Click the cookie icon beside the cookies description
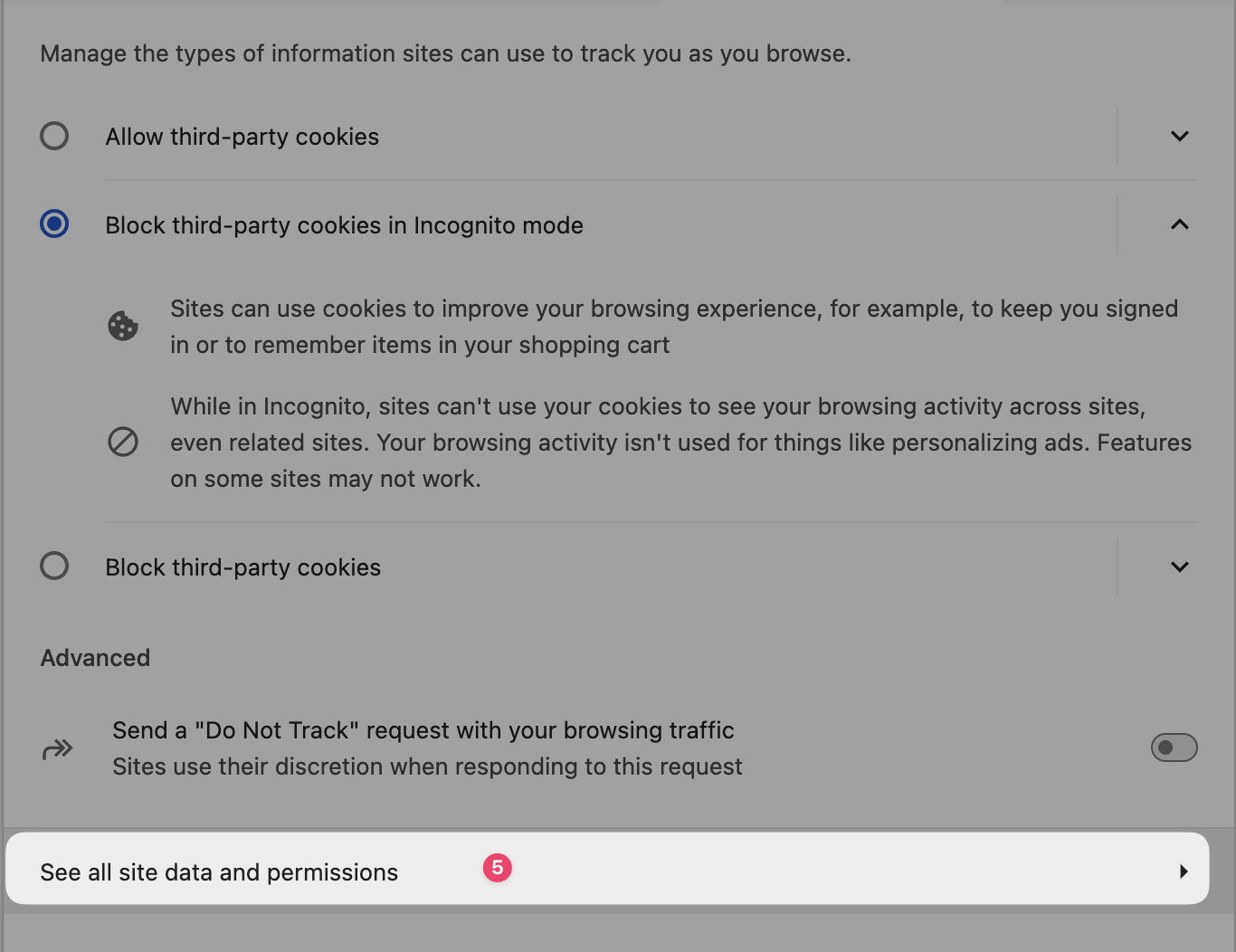 pos(123,326)
